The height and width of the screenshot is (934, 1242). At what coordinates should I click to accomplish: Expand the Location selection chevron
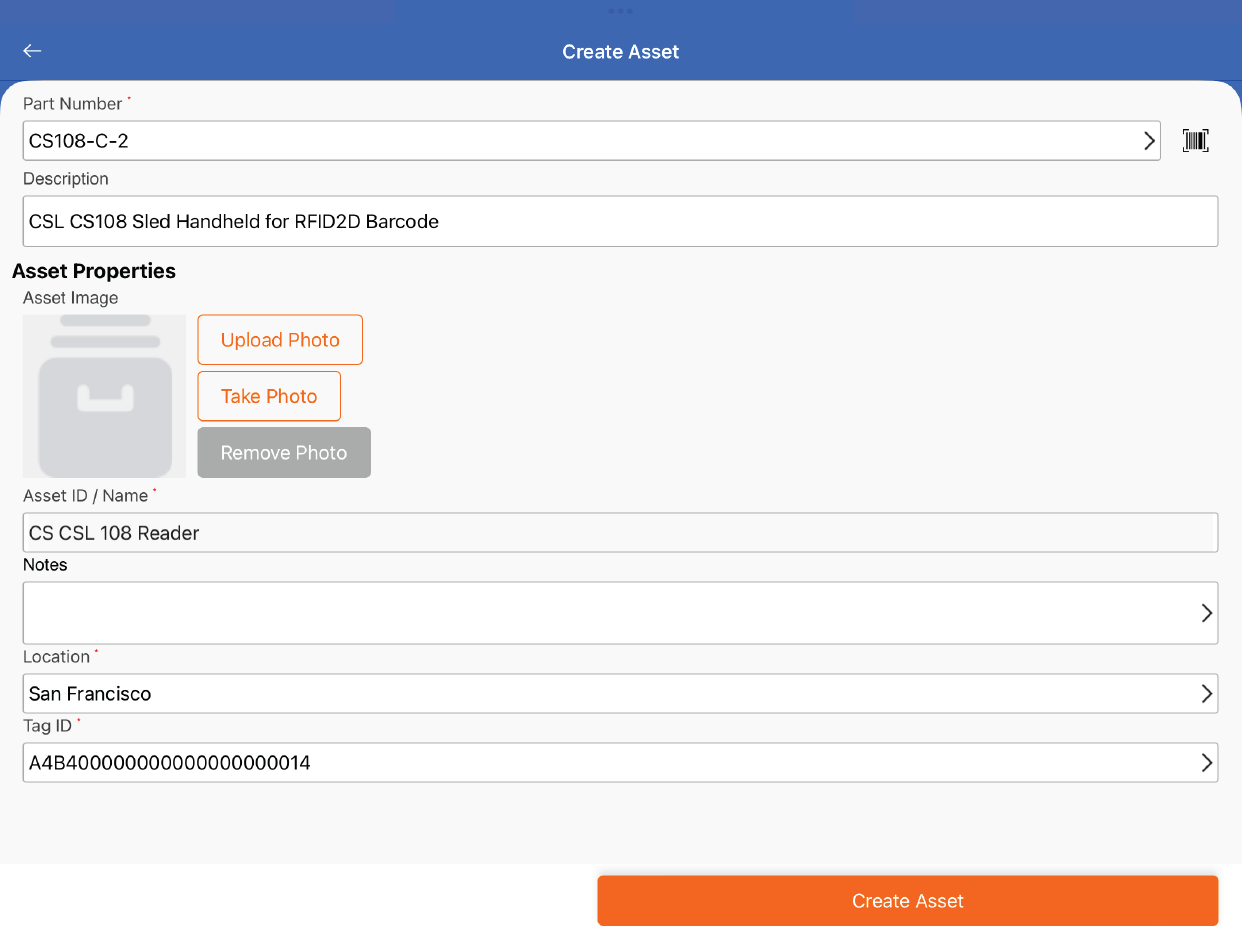click(x=1206, y=693)
